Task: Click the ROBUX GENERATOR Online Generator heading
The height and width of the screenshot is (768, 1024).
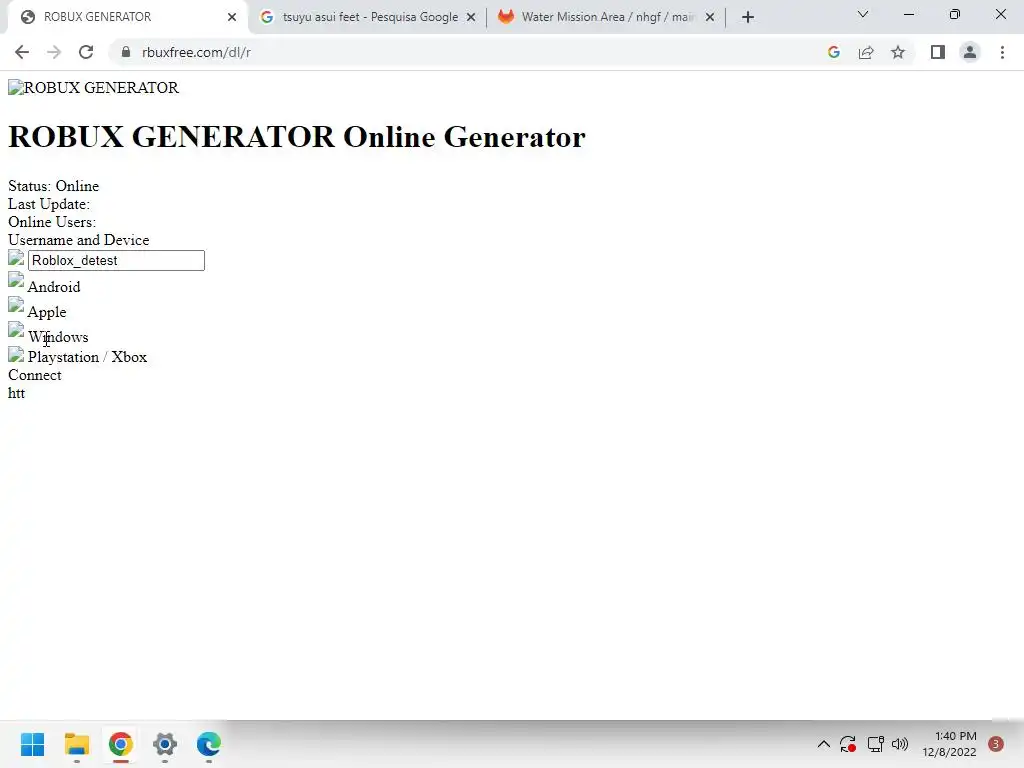Action: (x=296, y=137)
